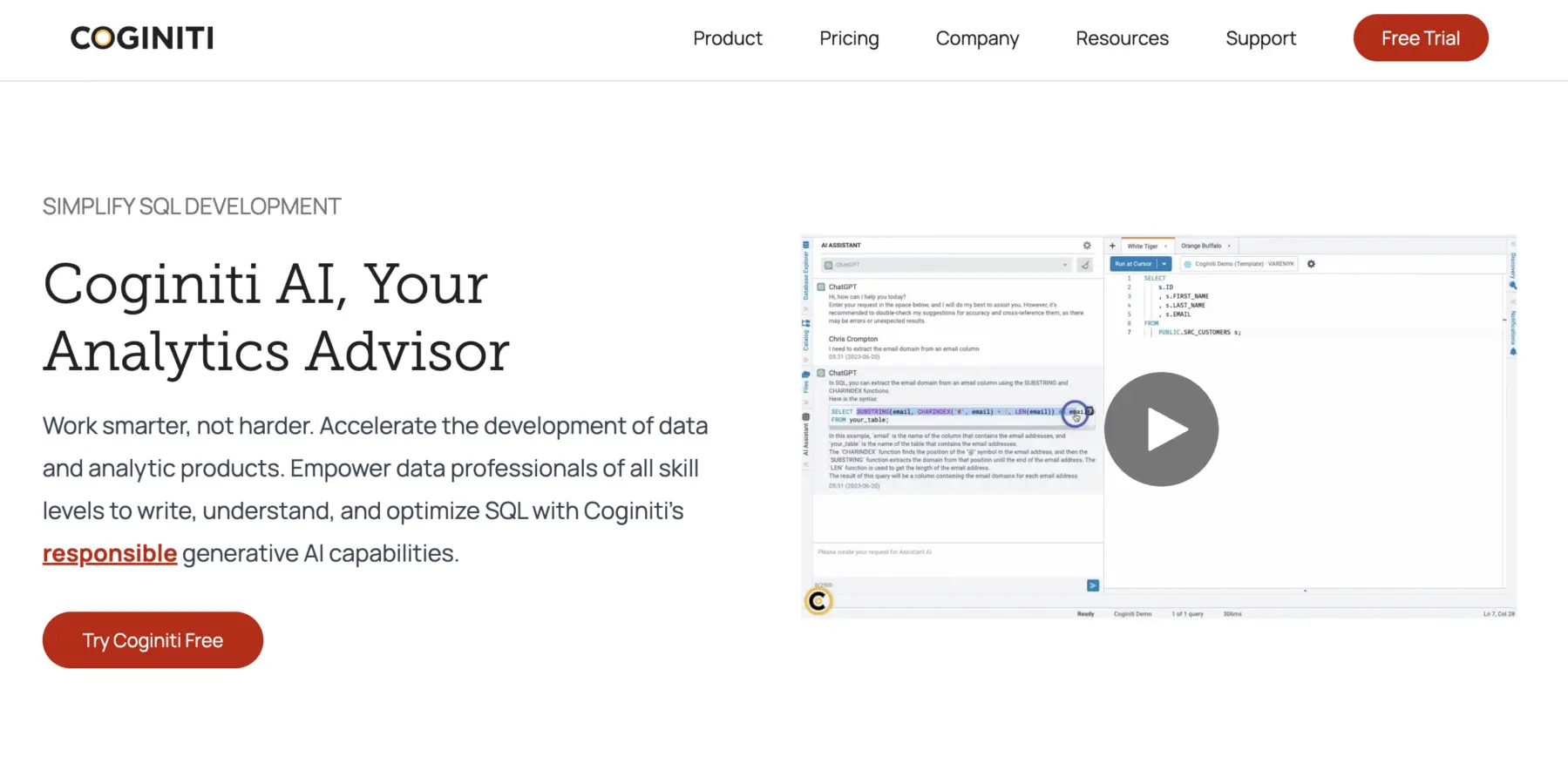Image resolution: width=1568 pixels, height=757 pixels.
Task: Click the 'SIMPLIFY SQL DEVELOPMENT' tagline
Action: point(192,206)
